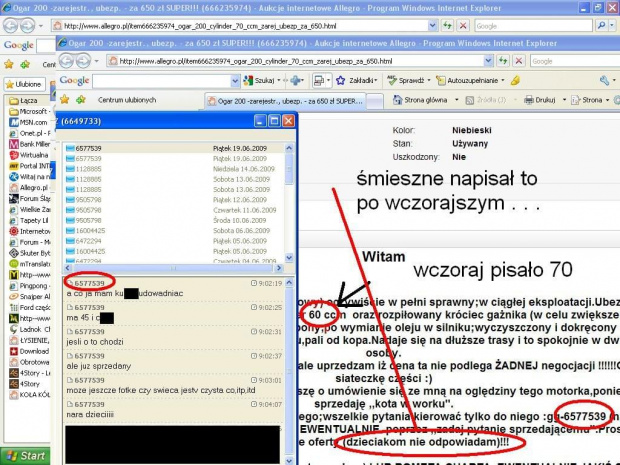620x465 pixels.
Task: Click Ulubione button in back window
Action: pos(25,84)
